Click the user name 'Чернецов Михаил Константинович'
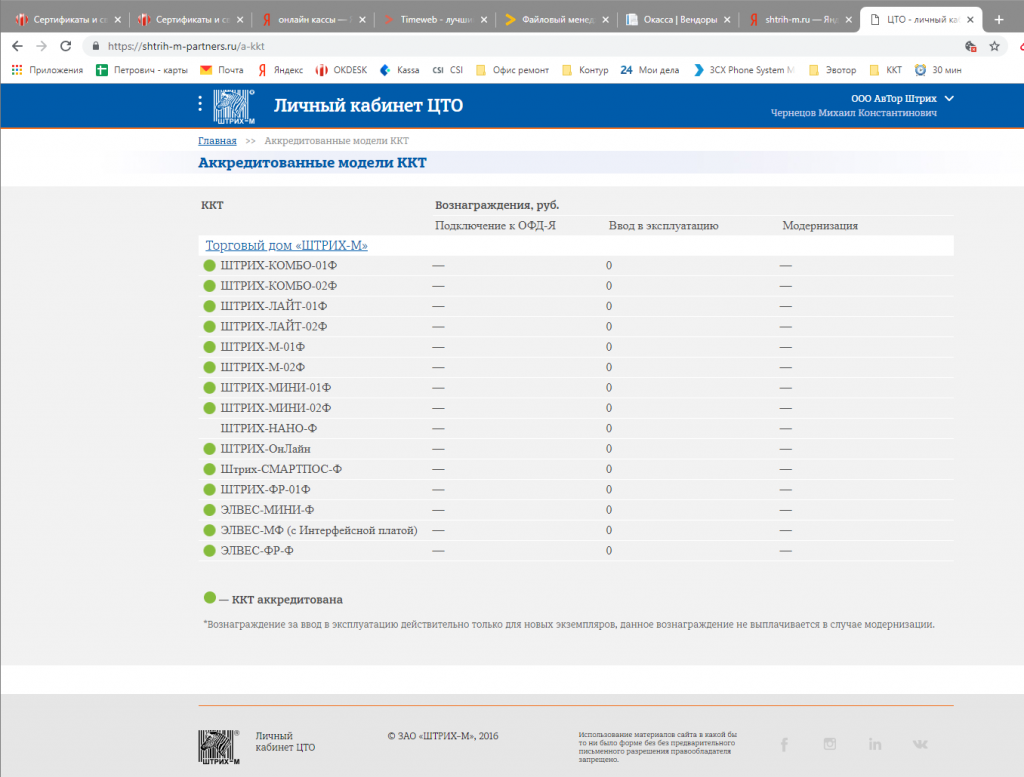1024x777 pixels. pos(854,113)
